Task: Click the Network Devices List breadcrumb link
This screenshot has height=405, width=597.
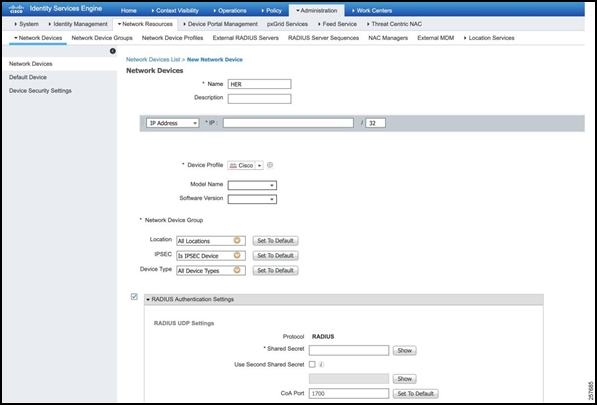Action: (x=153, y=60)
